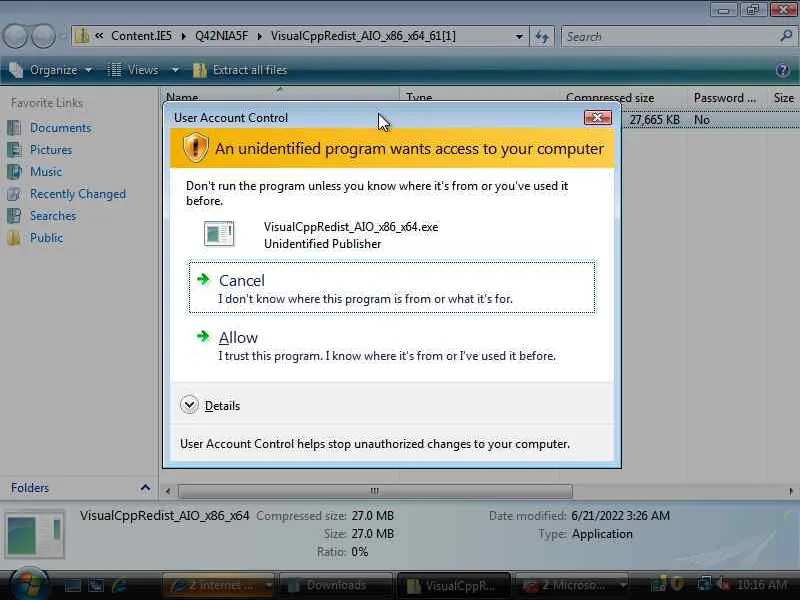Click the Recently Changed icon
The height and width of the screenshot is (600, 800).
point(14,194)
